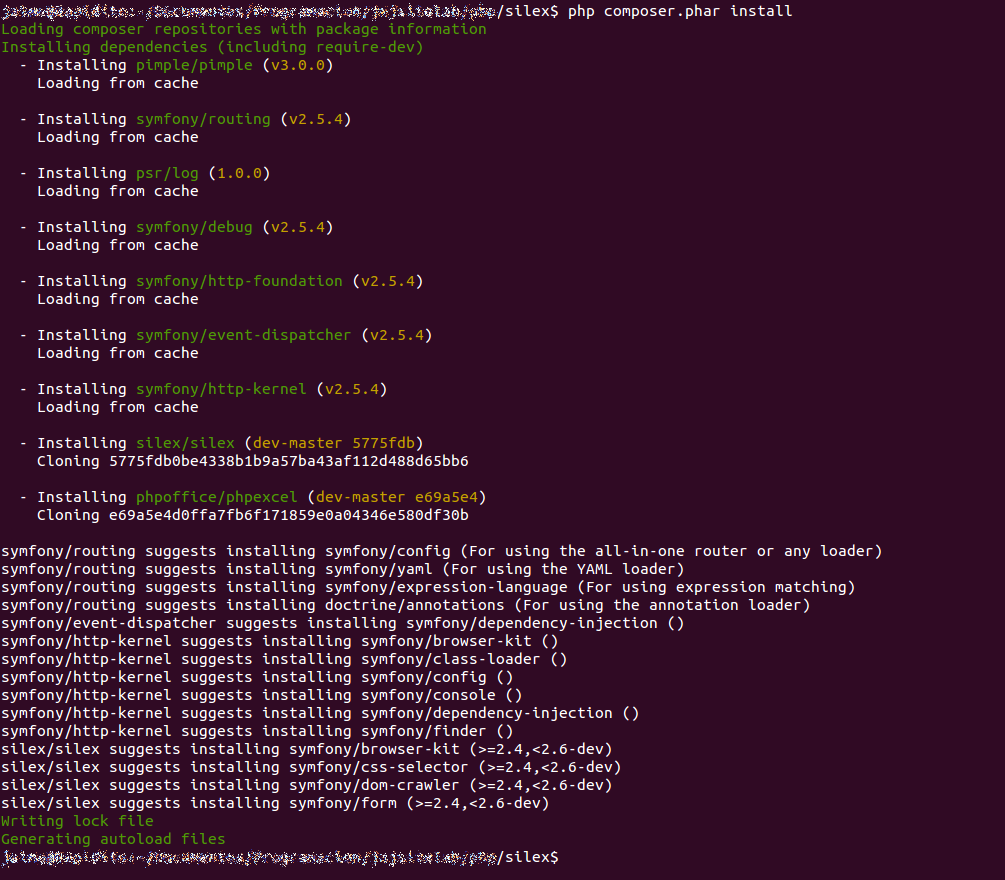1005x880 pixels.
Task: Click the 'Writing lock file' line
Action: [x=78, y=820]
